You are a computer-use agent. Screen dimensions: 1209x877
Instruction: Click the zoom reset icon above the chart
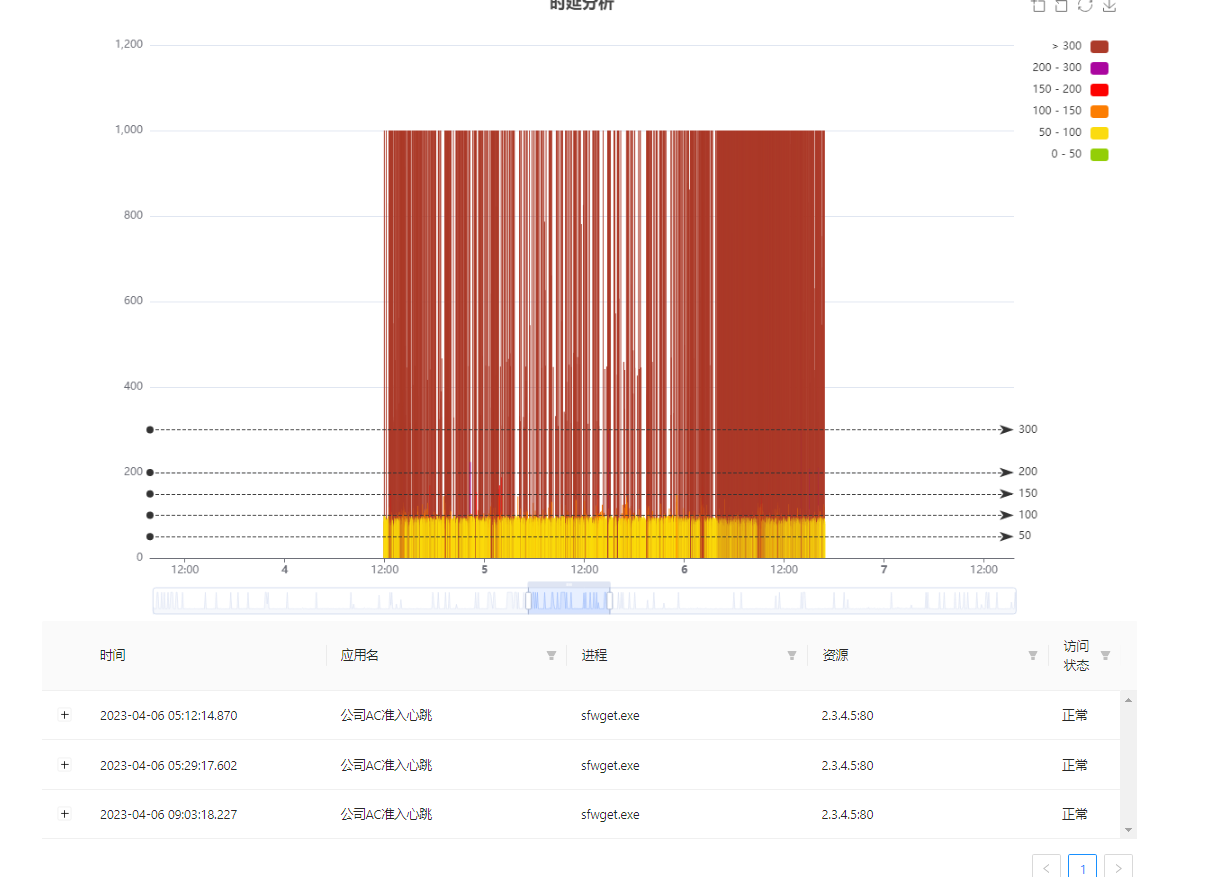(x=1061, y=6)
